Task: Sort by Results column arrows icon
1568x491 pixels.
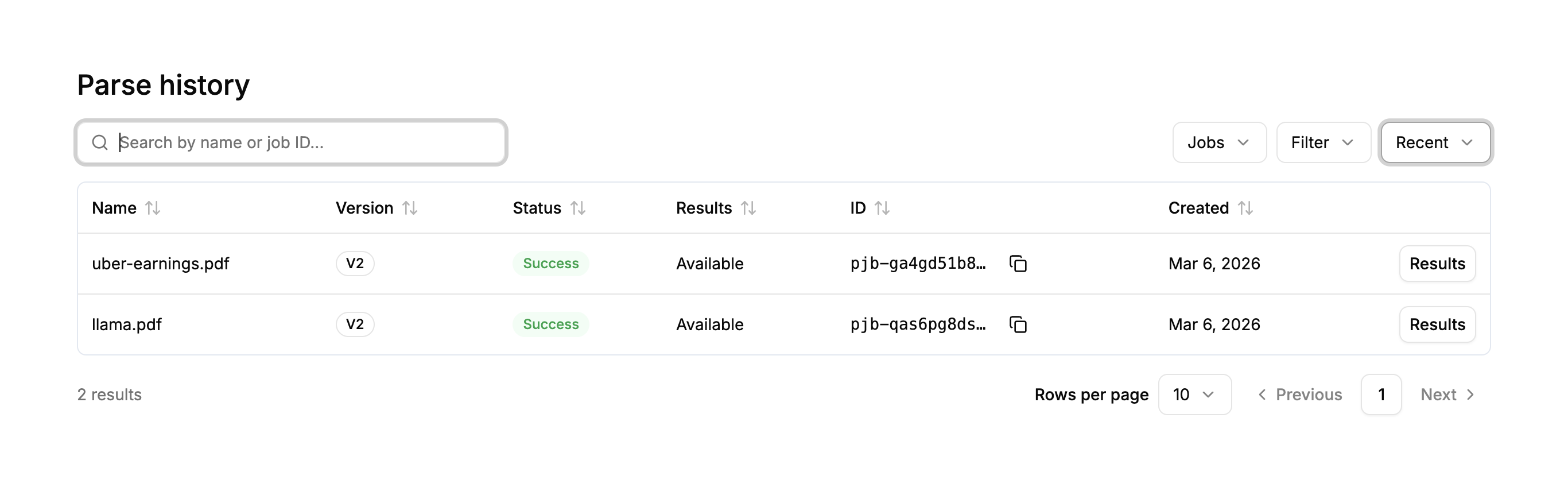Action: (x=748, y=208)
